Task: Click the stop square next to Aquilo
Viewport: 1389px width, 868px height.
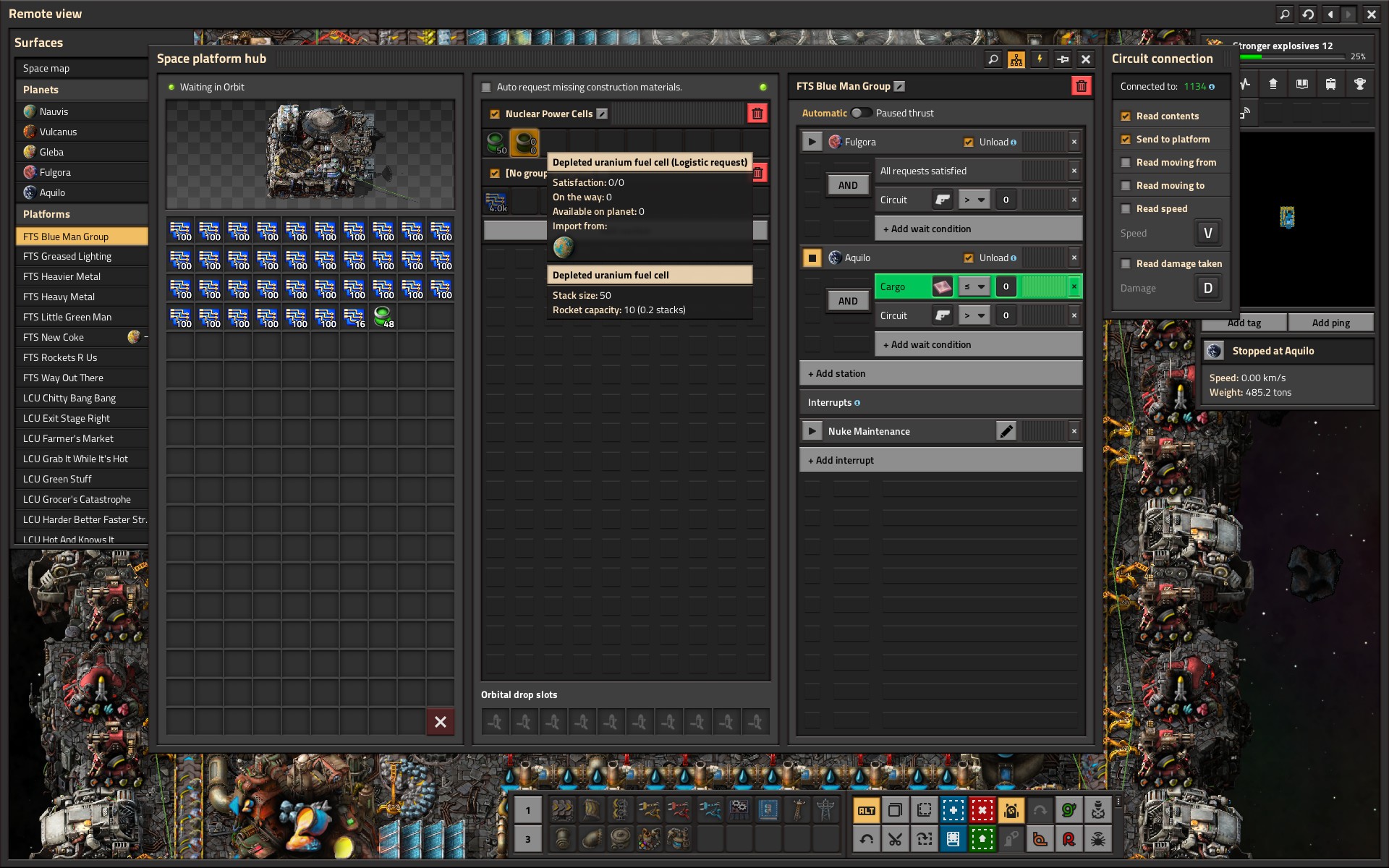Action: tap(812, 258)
